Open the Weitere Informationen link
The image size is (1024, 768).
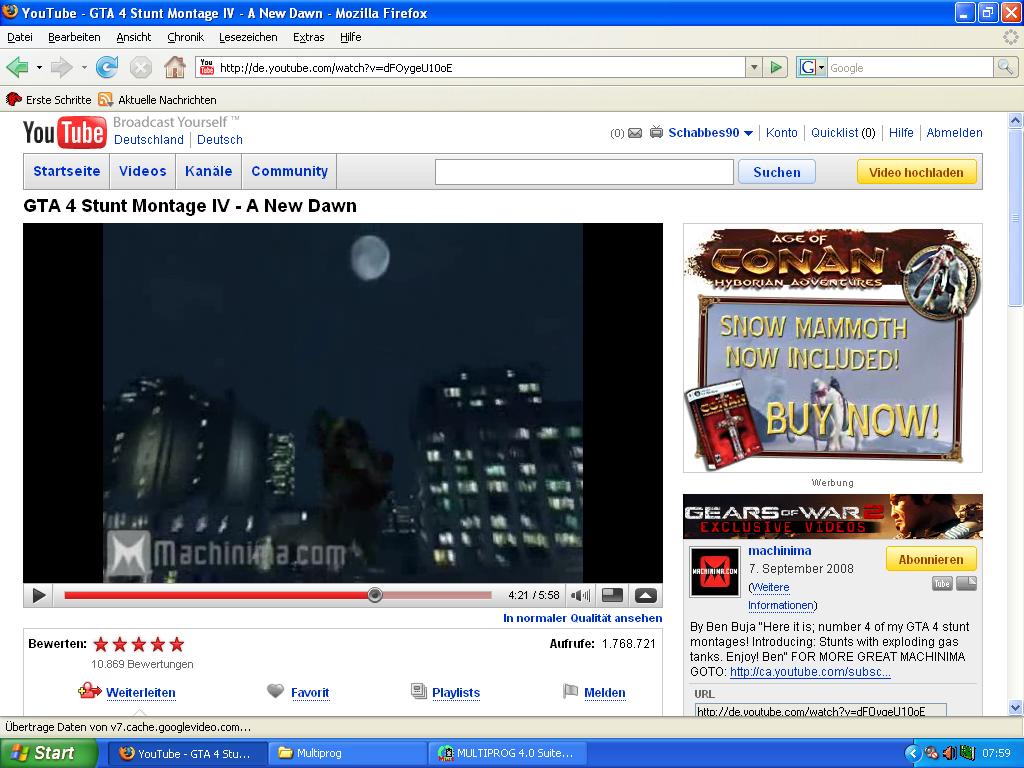click(x=782, y=596)
